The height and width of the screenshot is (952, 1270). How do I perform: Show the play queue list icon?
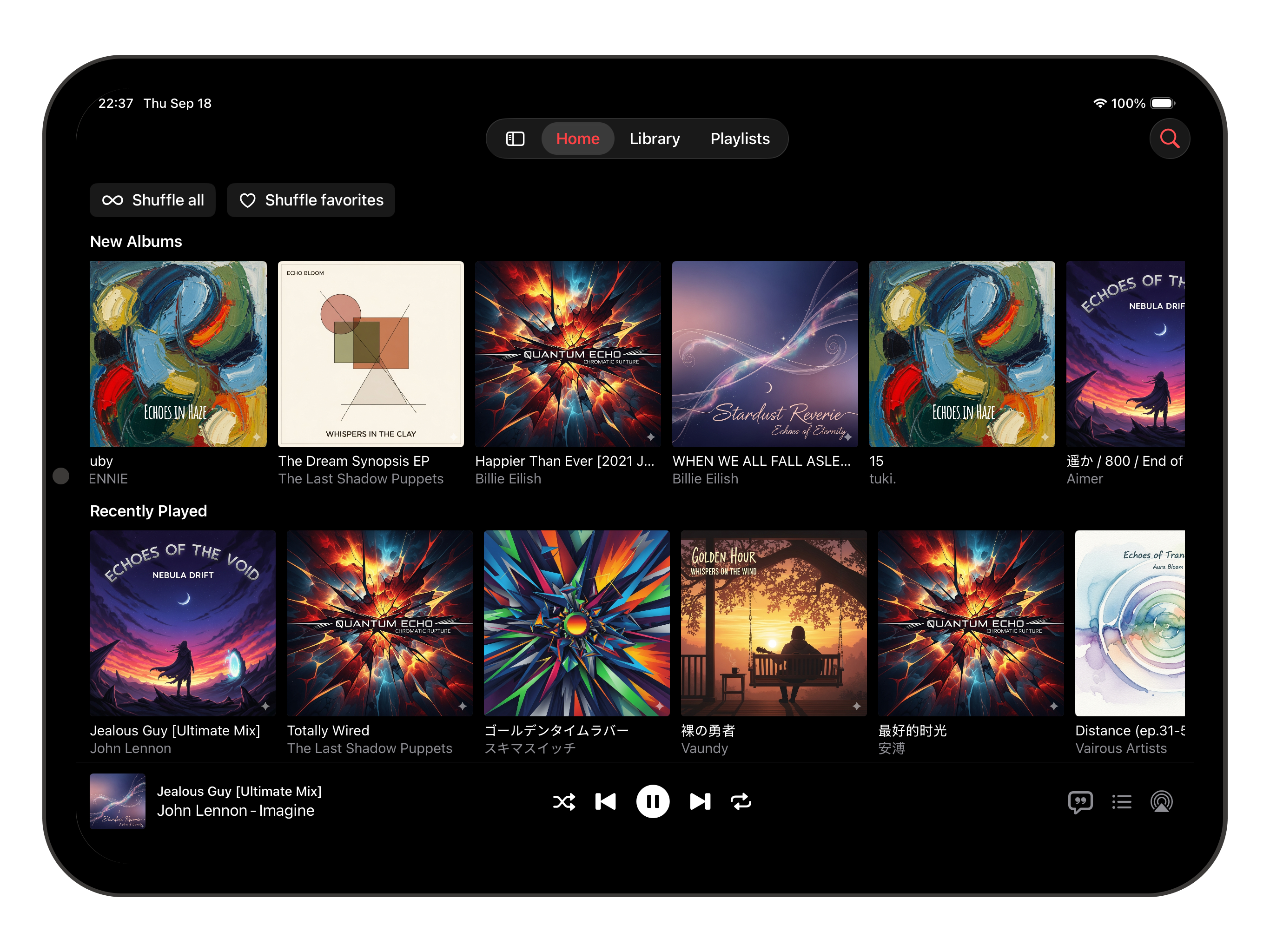(1121, 801)
